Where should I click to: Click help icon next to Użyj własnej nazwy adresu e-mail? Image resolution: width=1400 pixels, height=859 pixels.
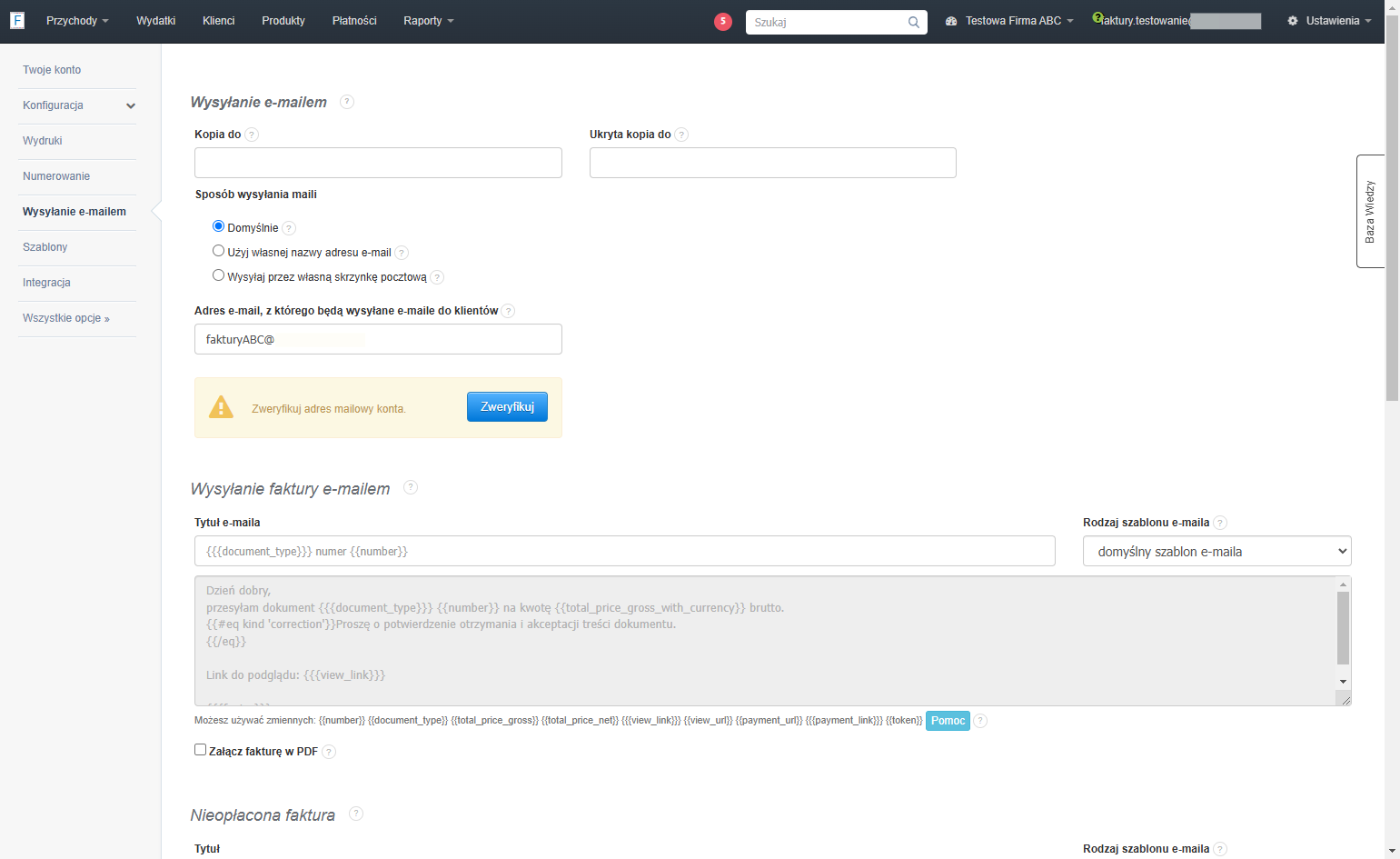click(402, 253)
